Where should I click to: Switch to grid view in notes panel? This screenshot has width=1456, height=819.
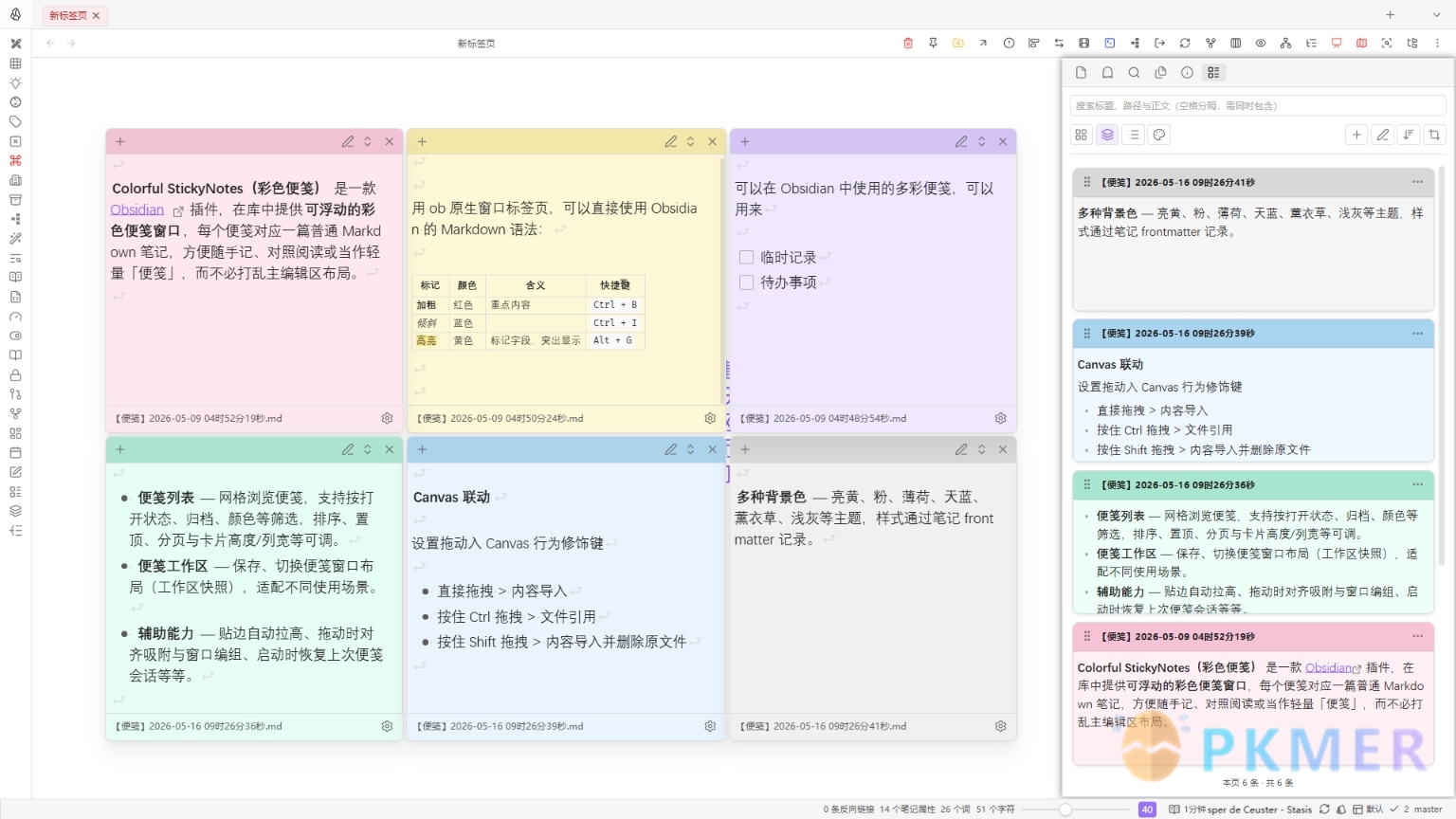click(x=1081, y=135)
